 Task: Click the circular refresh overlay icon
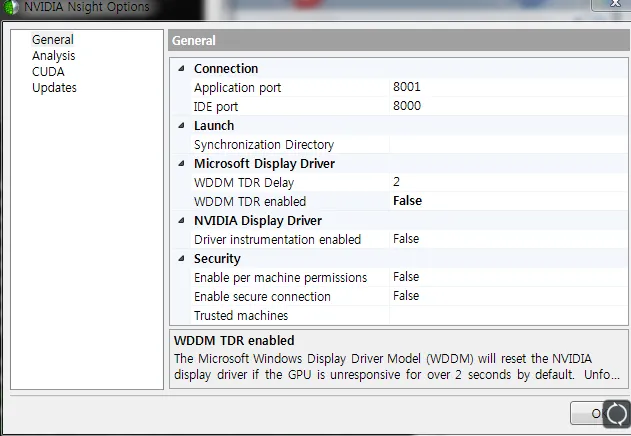(617, 413)
